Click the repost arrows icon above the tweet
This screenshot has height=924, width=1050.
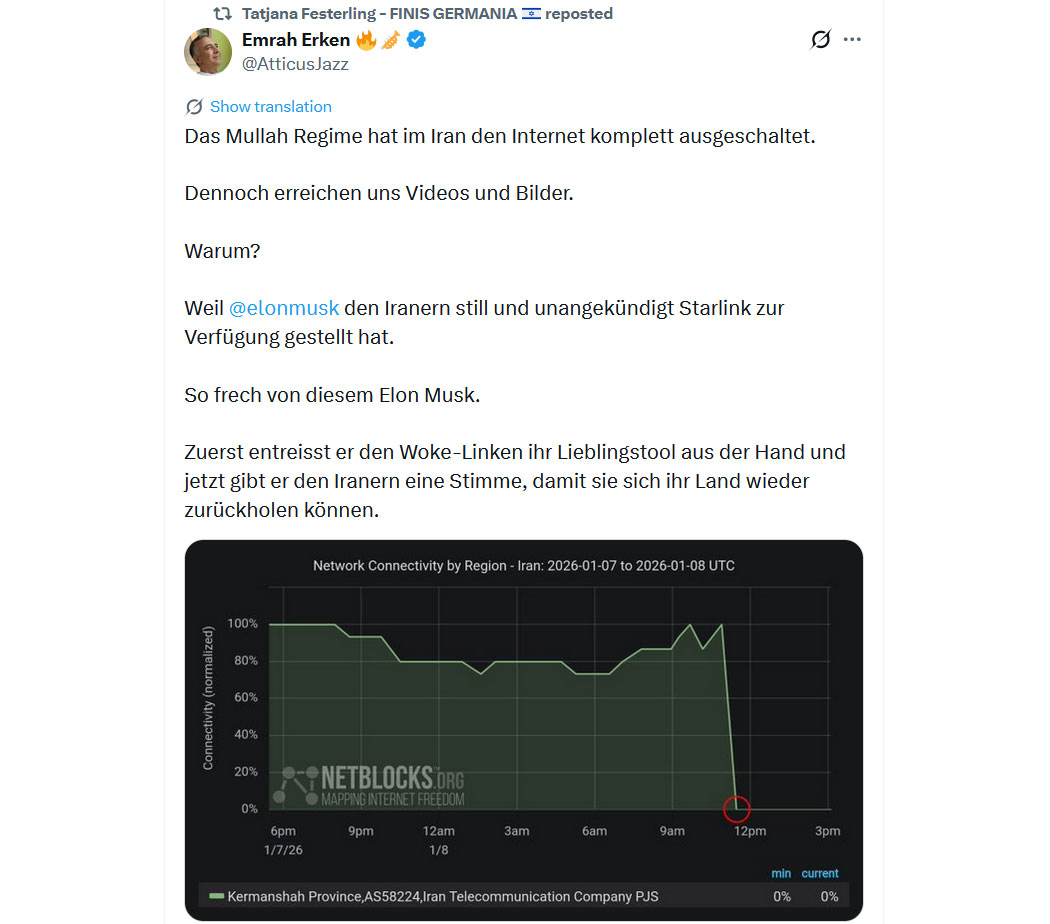coord(223,14)
